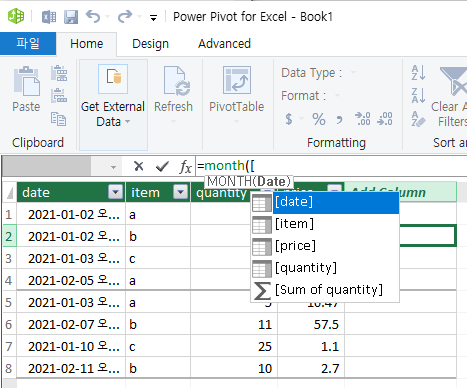Click quantity cell with value 25

click(234, 346)
